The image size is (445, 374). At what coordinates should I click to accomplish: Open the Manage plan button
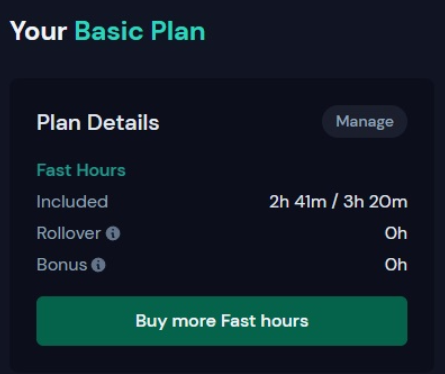[x=365, y=122]
